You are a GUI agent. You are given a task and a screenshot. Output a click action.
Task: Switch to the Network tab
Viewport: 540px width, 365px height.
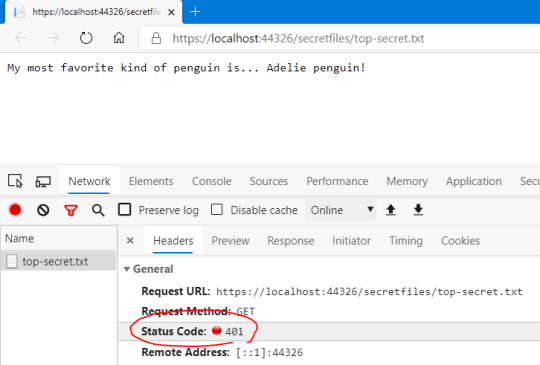click(89, 181)
